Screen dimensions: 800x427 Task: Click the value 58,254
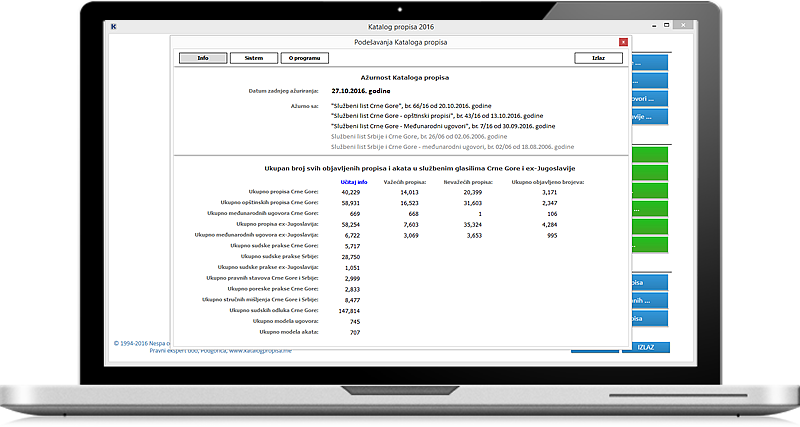351,225
